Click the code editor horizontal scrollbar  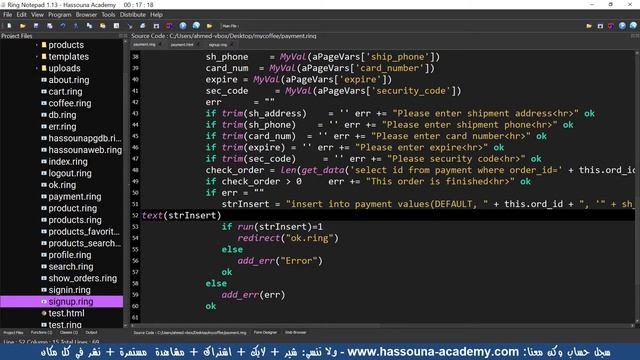tap(382, 326)
